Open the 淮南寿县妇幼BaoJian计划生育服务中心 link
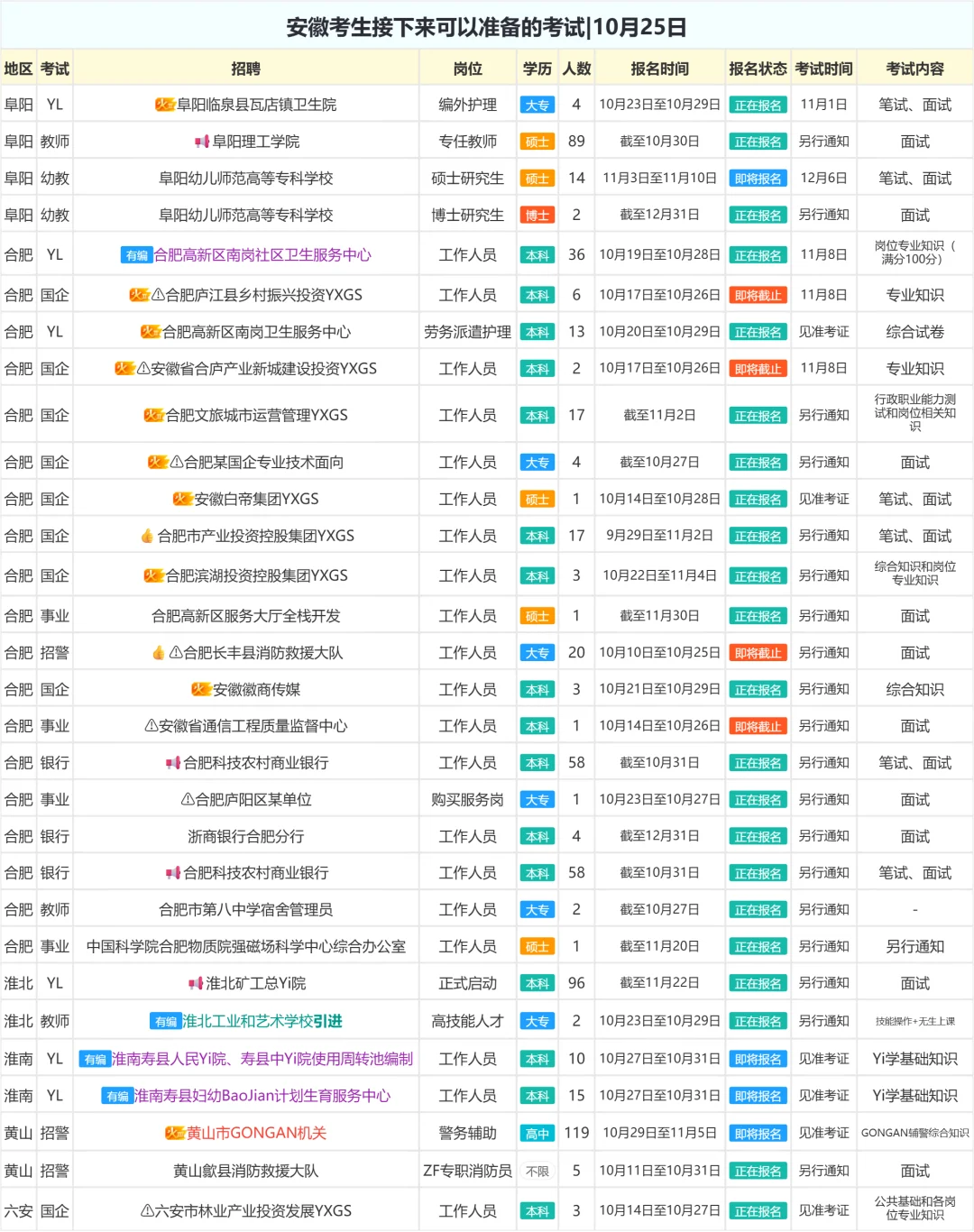 click(x=262, y=1095)
